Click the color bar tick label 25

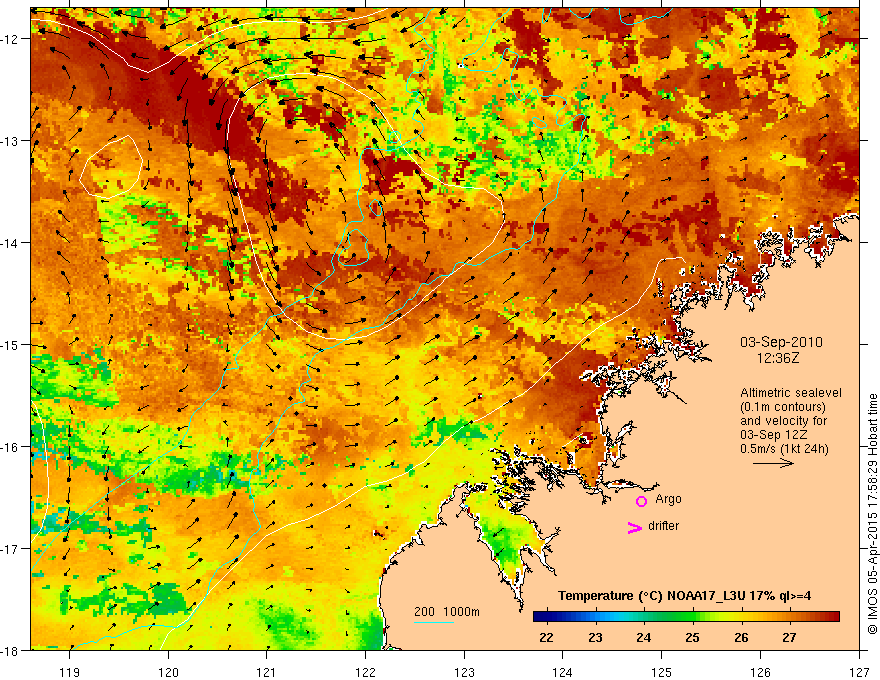693,637
